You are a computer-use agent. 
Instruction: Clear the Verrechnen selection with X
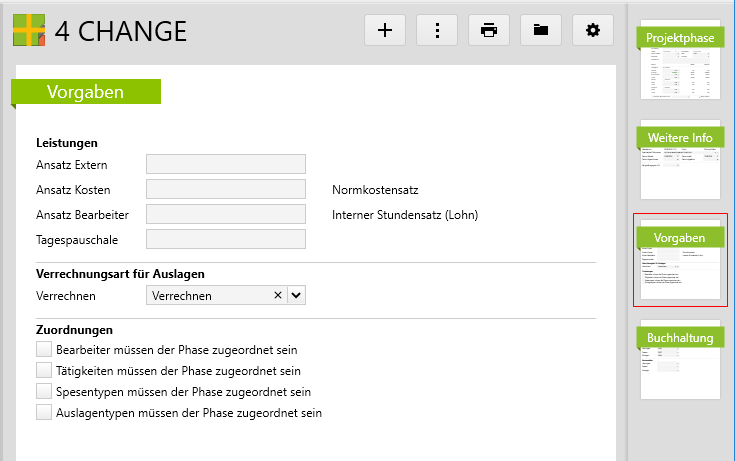pos(277,295)
